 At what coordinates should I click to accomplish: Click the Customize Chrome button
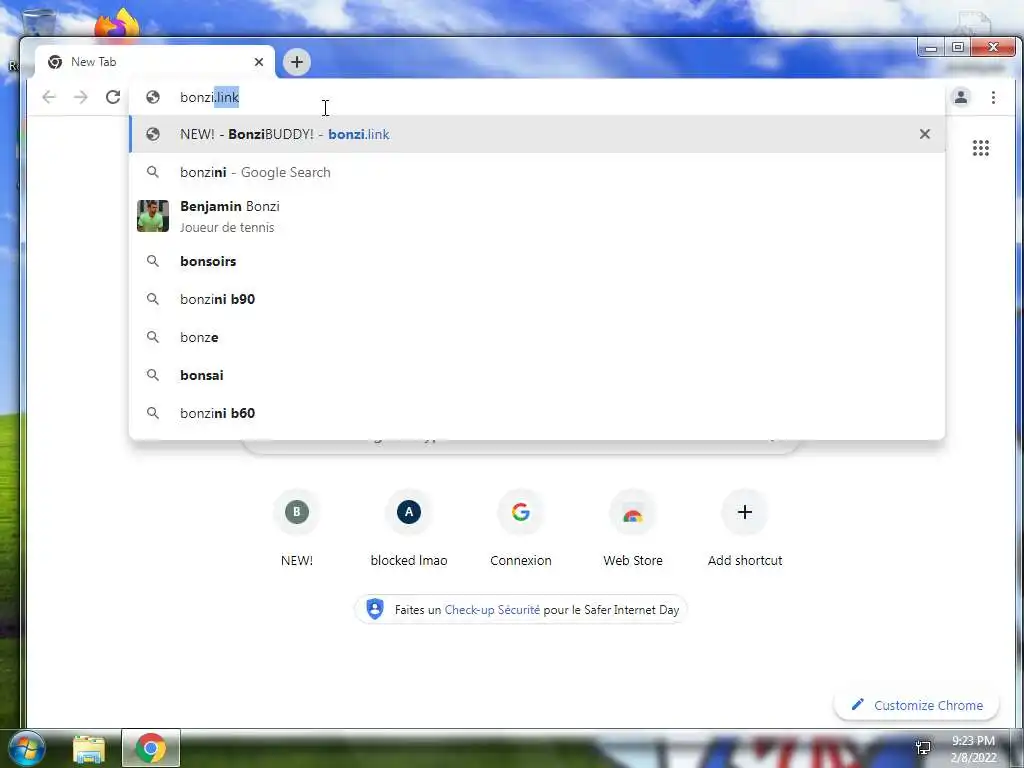click(x=916, y=705)
